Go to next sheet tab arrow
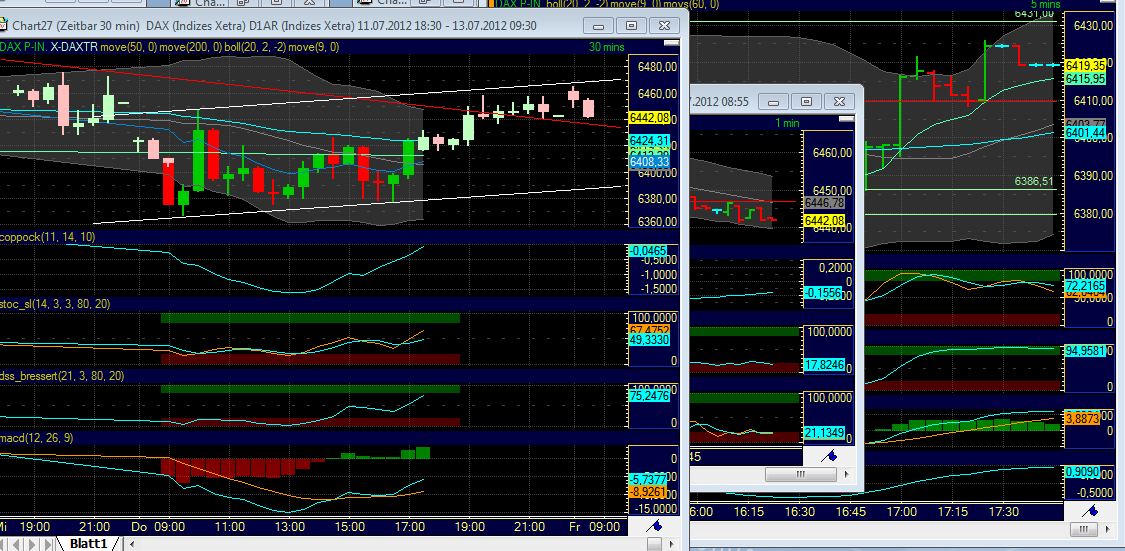This screenshot has width=1125, height=551. (32, 544)
